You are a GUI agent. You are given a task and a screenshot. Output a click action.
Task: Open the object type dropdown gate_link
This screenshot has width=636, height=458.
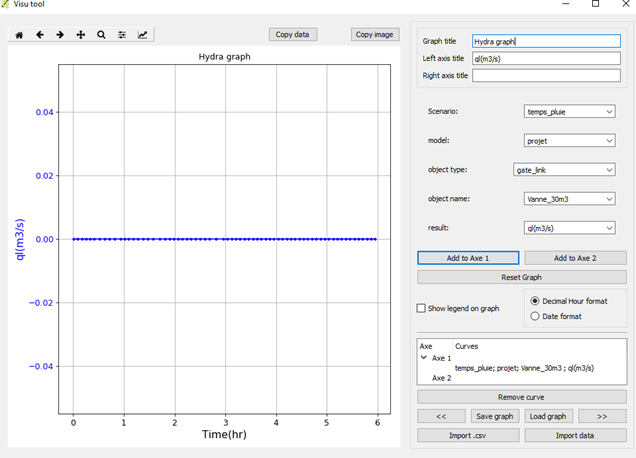pyautogui.click(x=564, y=170)
